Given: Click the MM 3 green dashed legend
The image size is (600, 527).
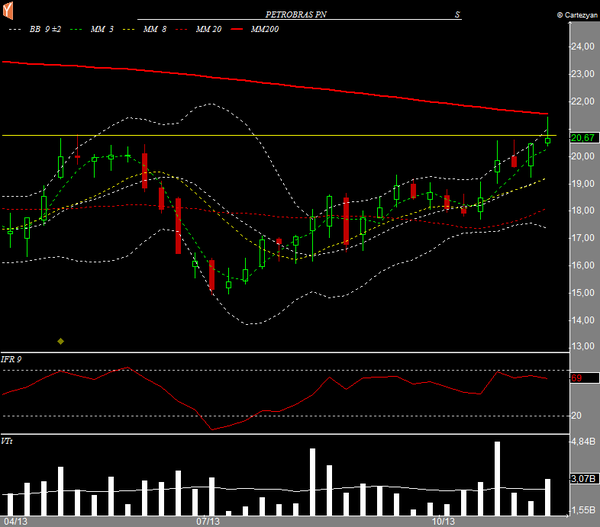Looking at the screenshot, I should point(92,29).
